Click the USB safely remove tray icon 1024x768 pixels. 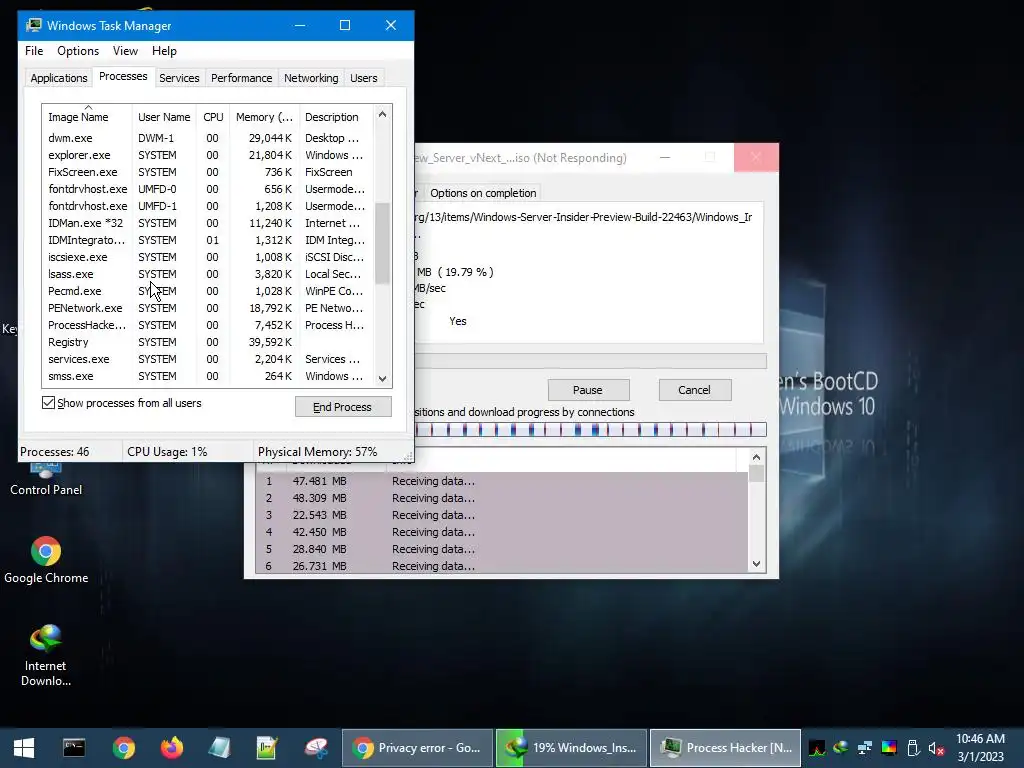913,748
